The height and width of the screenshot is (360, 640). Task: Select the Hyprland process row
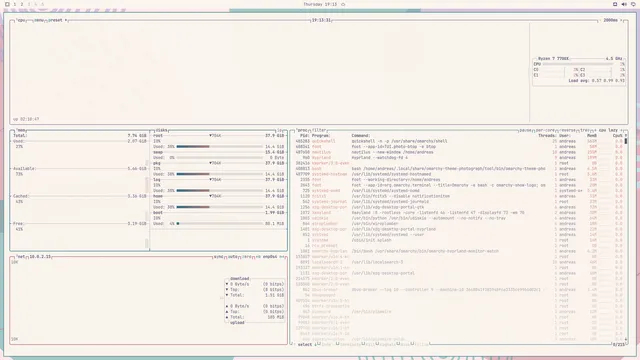459,158
